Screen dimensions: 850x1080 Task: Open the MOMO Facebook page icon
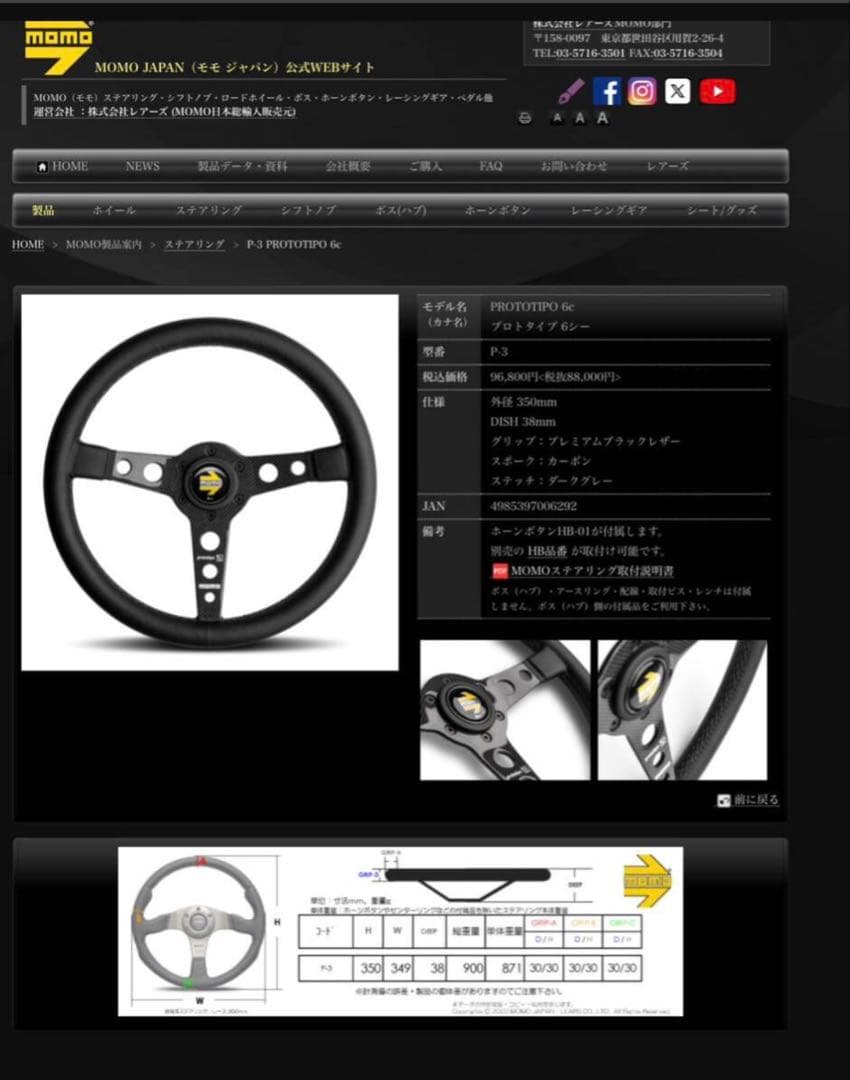607,91
